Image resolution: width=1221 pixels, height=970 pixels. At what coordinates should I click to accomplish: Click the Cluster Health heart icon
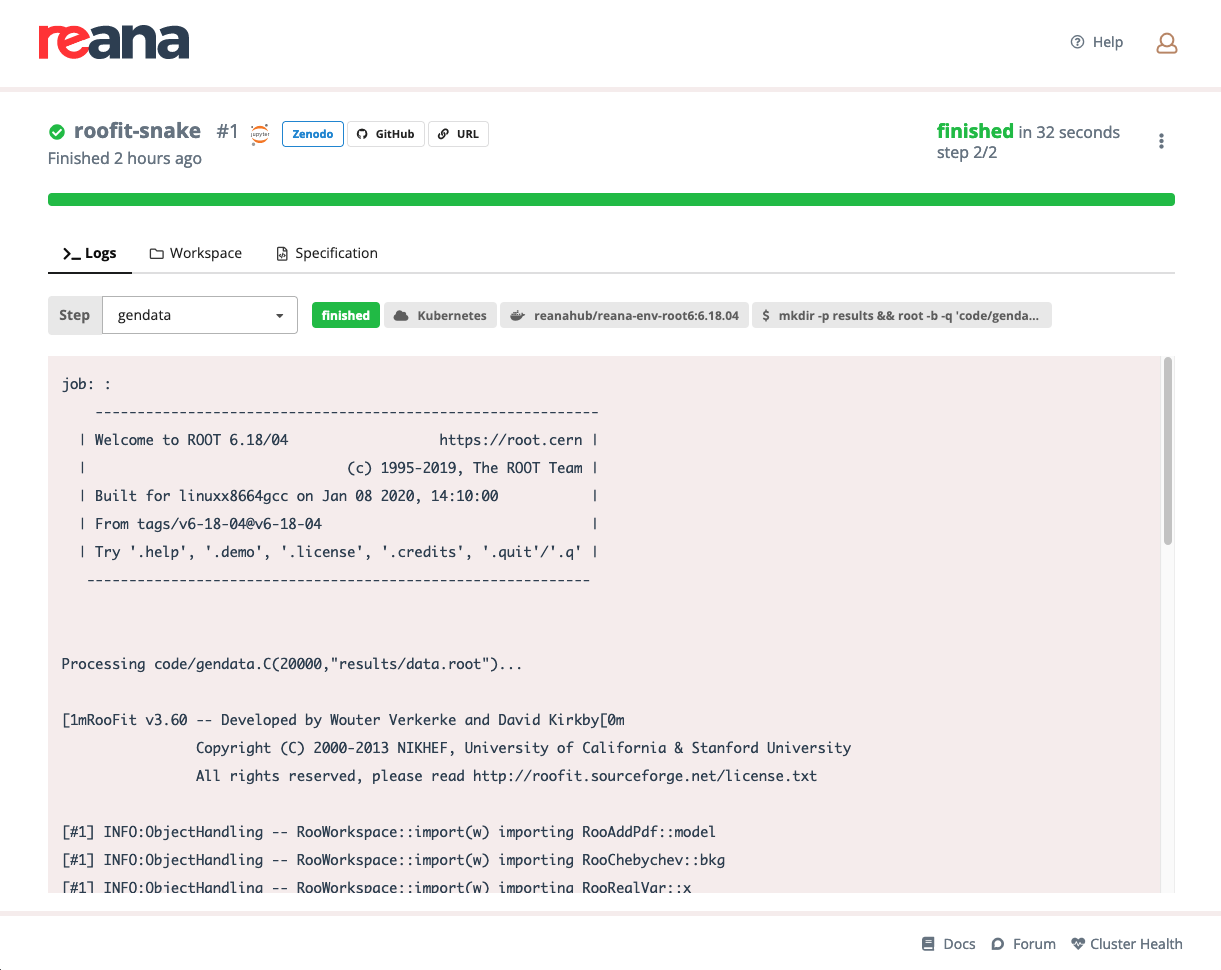tap(1077, 943)
